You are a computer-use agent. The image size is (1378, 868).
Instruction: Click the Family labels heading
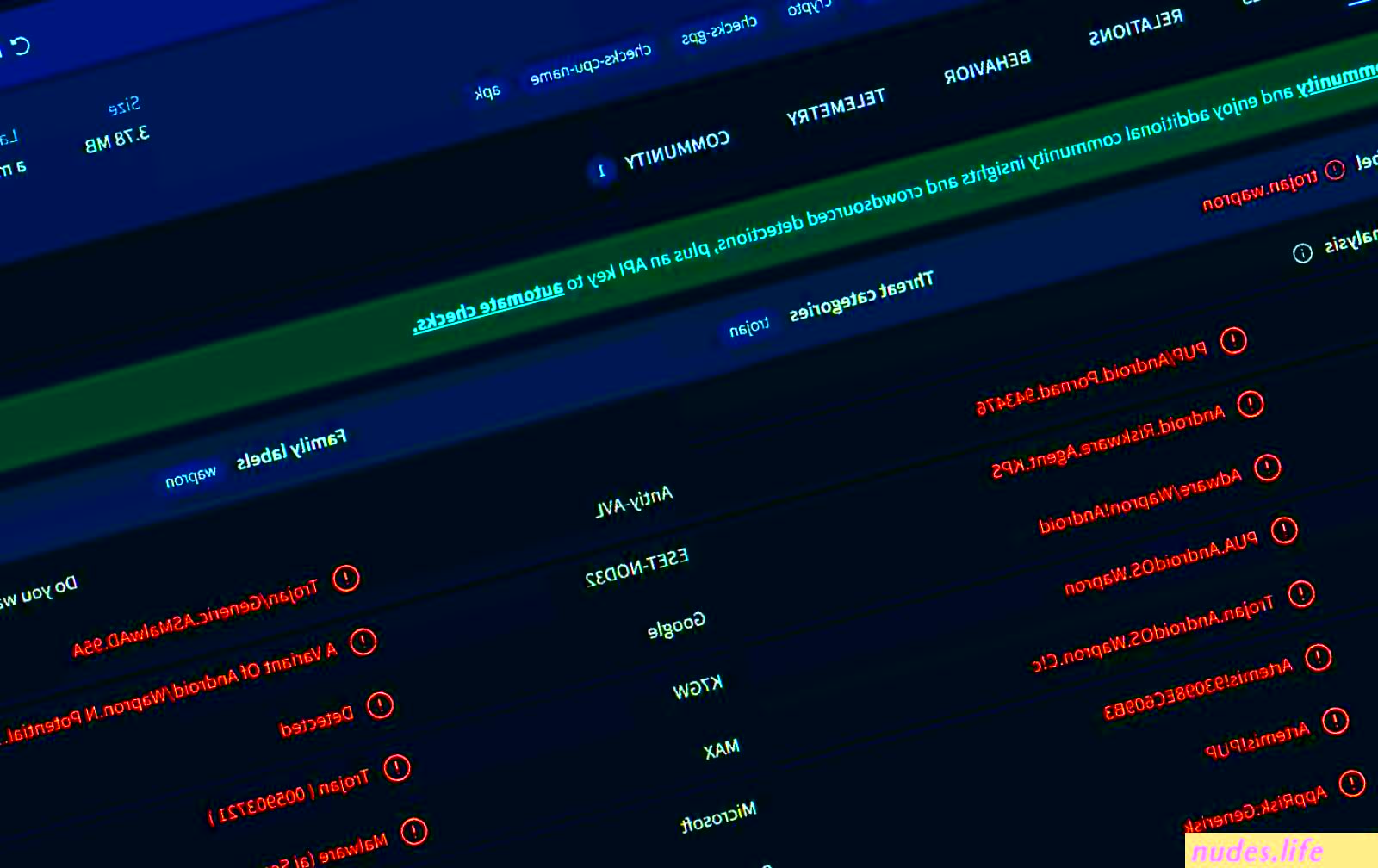point(291,449)
